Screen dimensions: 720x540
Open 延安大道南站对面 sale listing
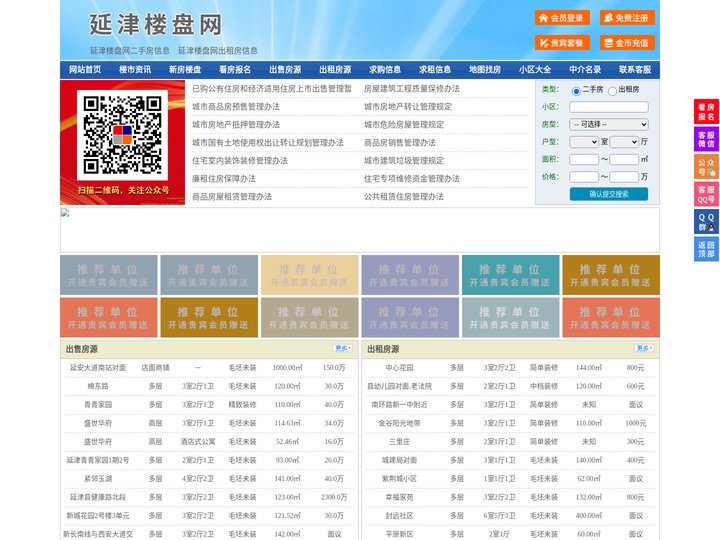coord(98,368)
